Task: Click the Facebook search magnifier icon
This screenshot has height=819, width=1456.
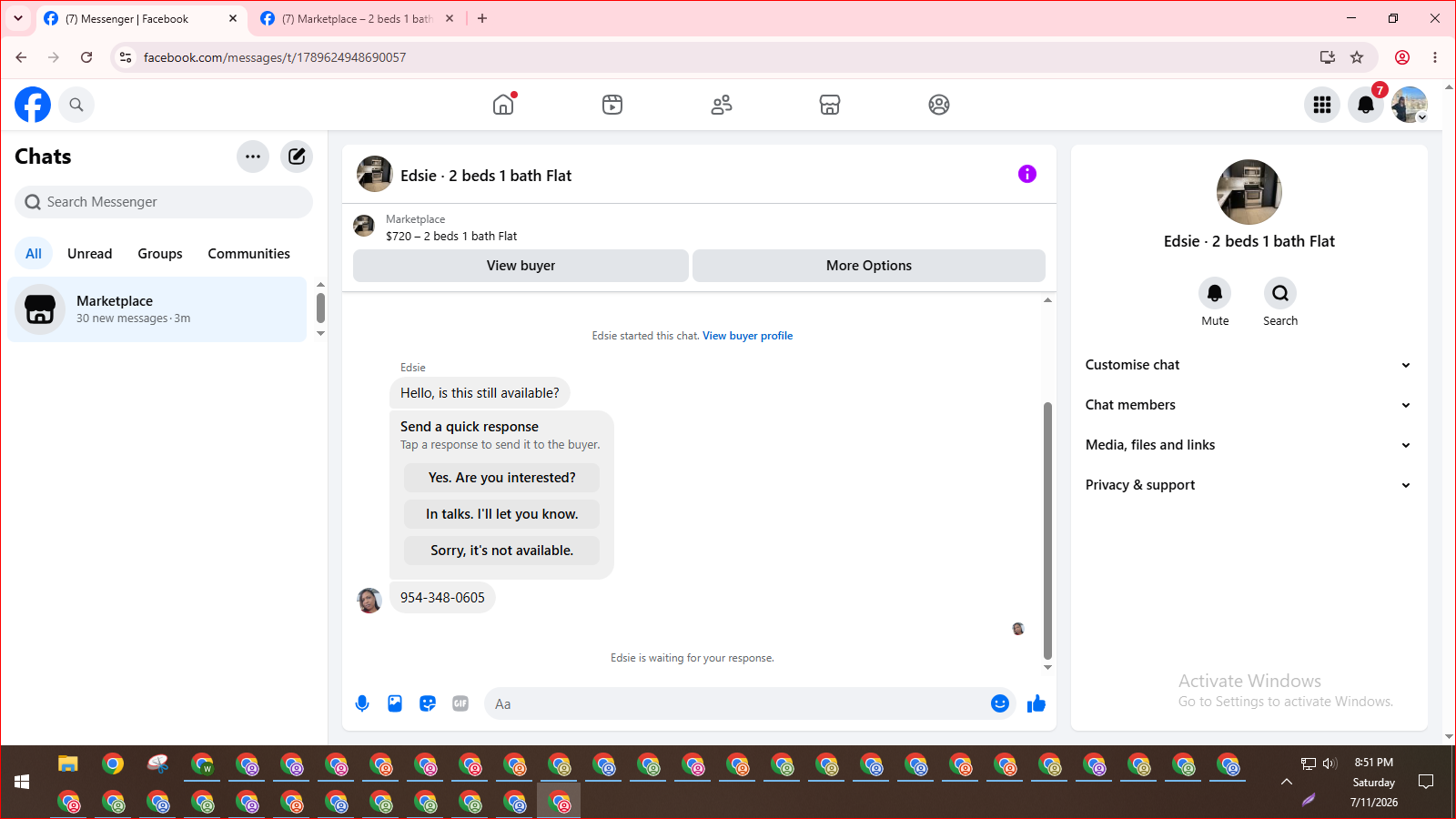Action: pyautogui.click(x=76, y=105)
